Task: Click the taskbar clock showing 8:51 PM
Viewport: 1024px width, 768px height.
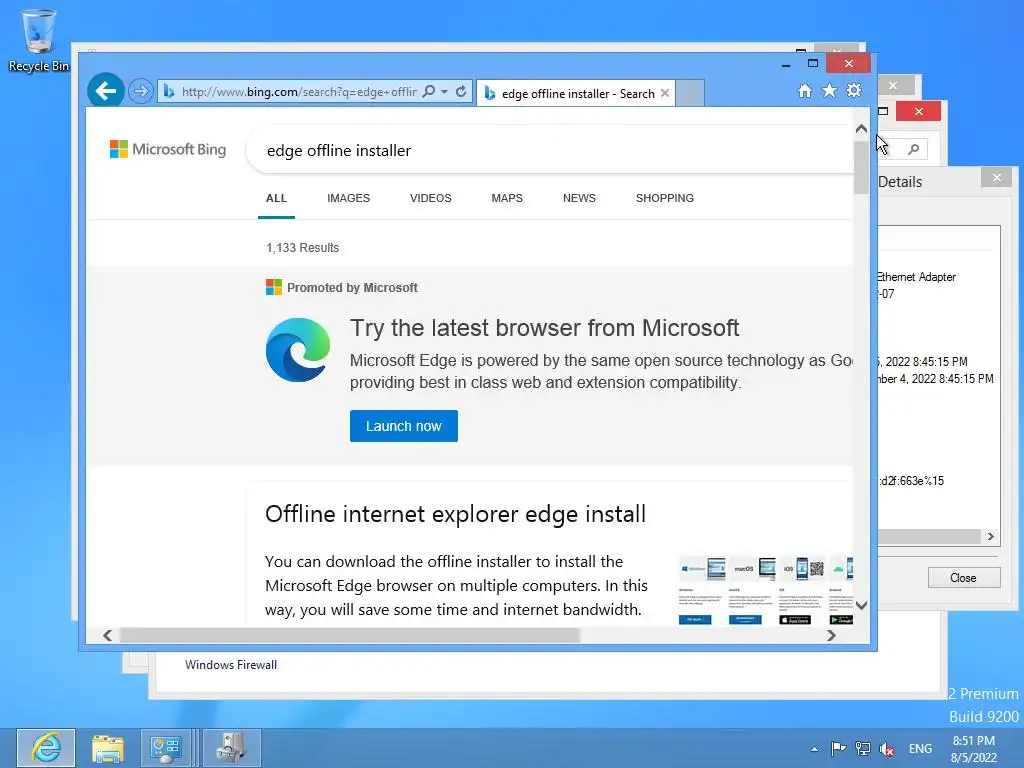Action: tap(974, 749)
